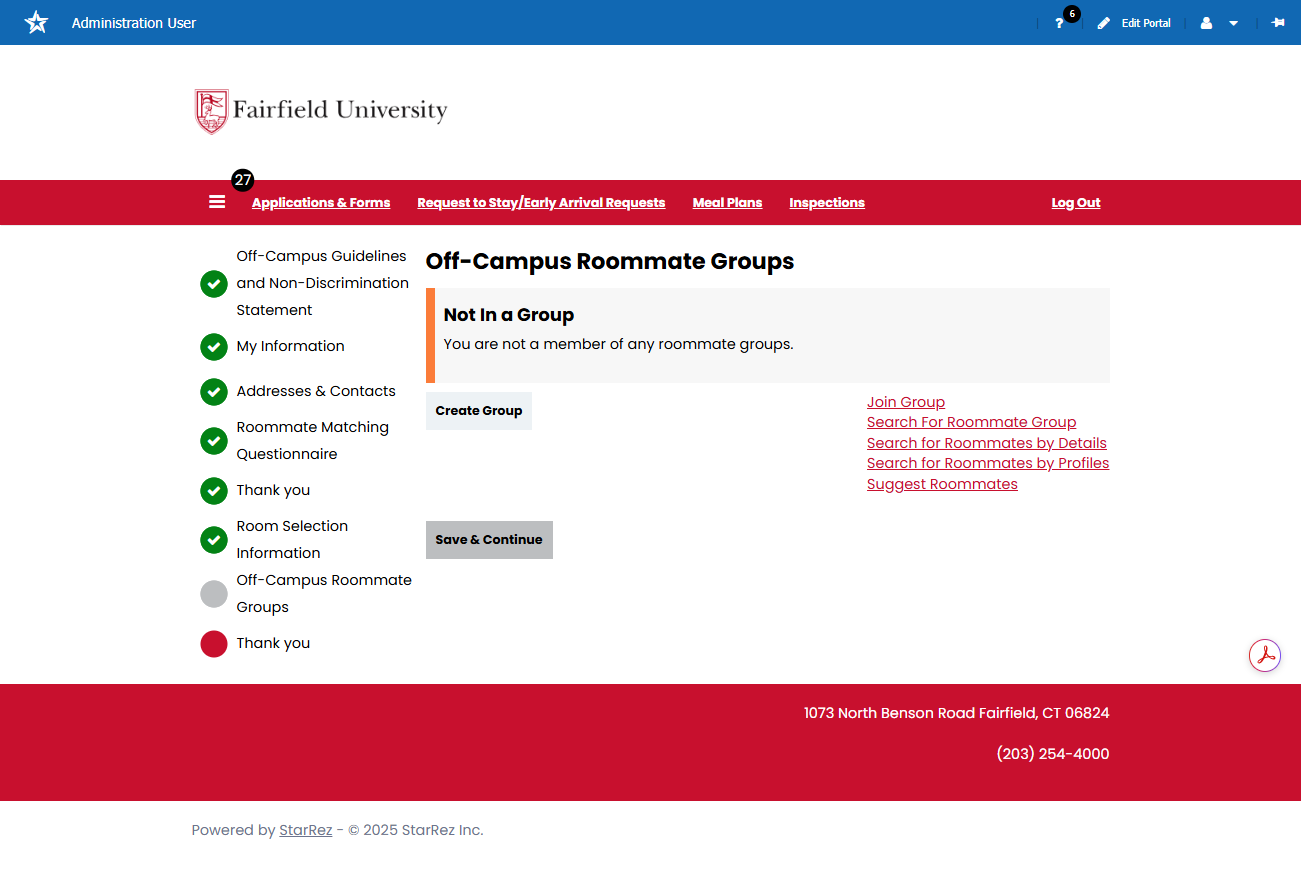Click Save & Continue button
Image resolution: width=1301 pixels, height=881 pixels.
[x=489, y=540]
